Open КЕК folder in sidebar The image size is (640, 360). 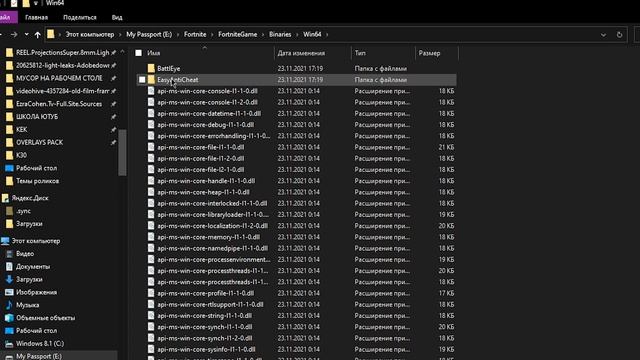[x=21, y=129]
